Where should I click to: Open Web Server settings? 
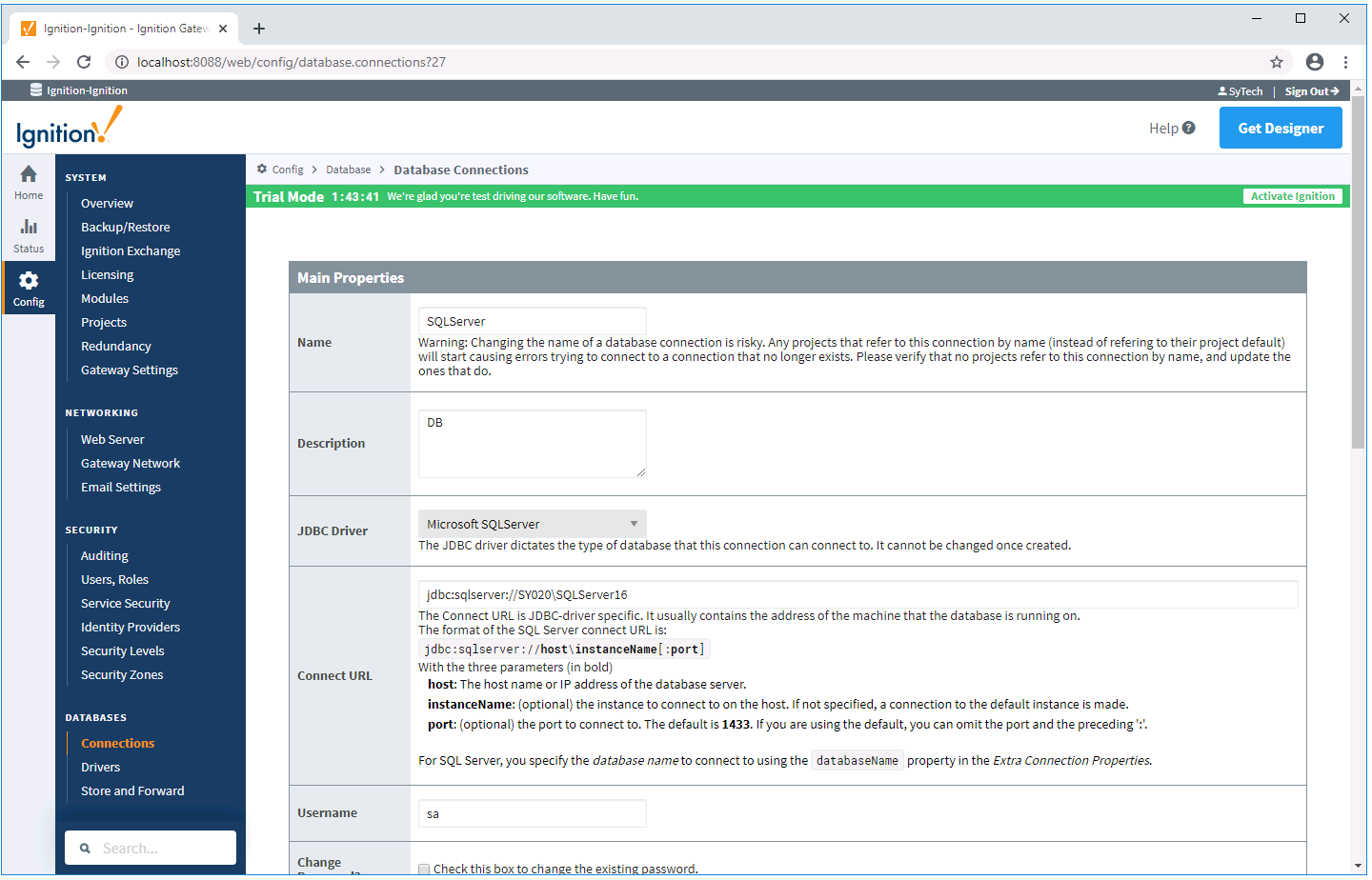(112, 440)
